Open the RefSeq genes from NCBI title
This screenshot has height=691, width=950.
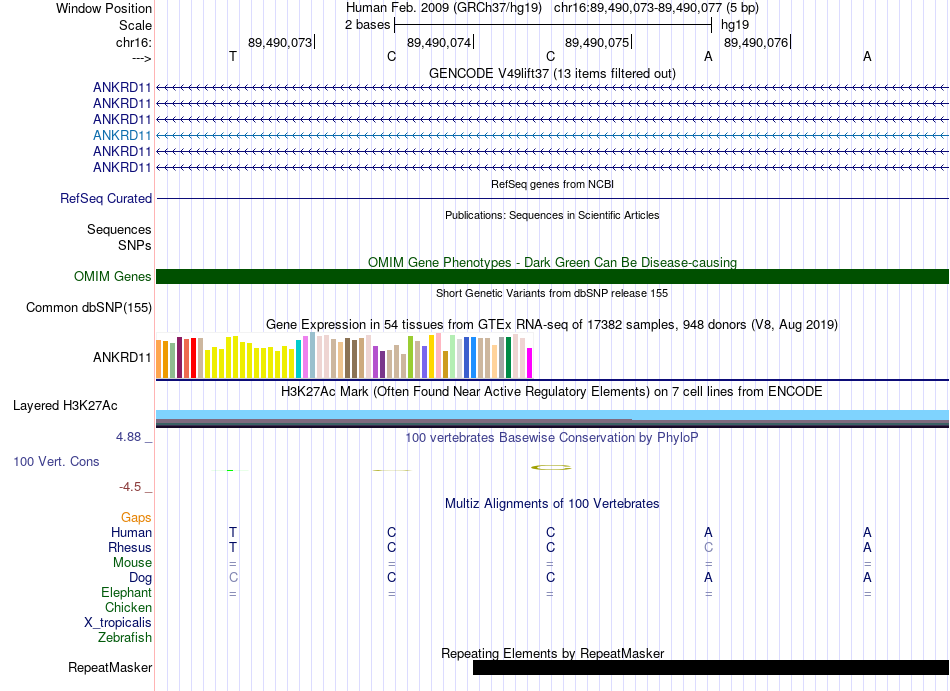(552, 184)
